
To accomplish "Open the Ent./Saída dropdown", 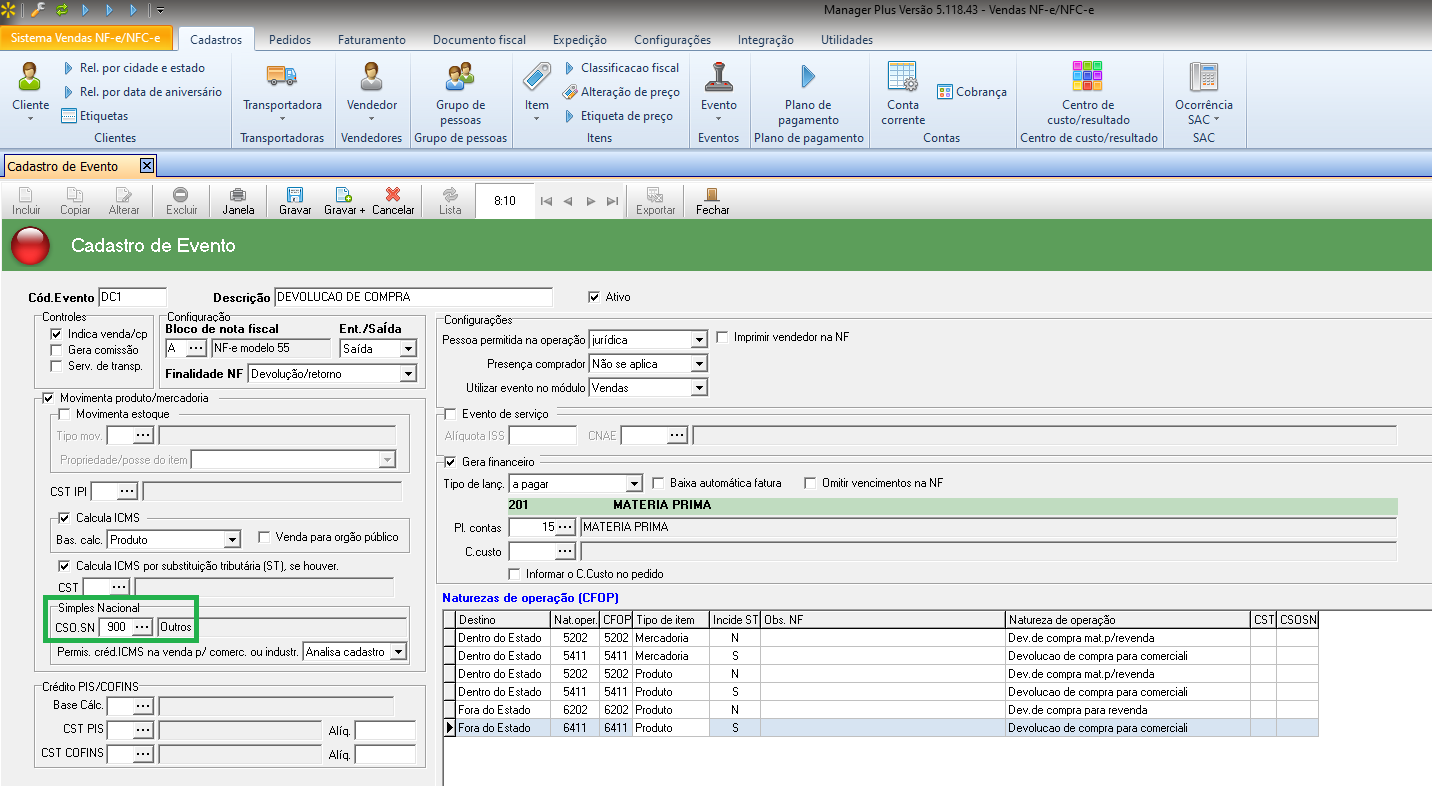I will [x=407, y=349].
